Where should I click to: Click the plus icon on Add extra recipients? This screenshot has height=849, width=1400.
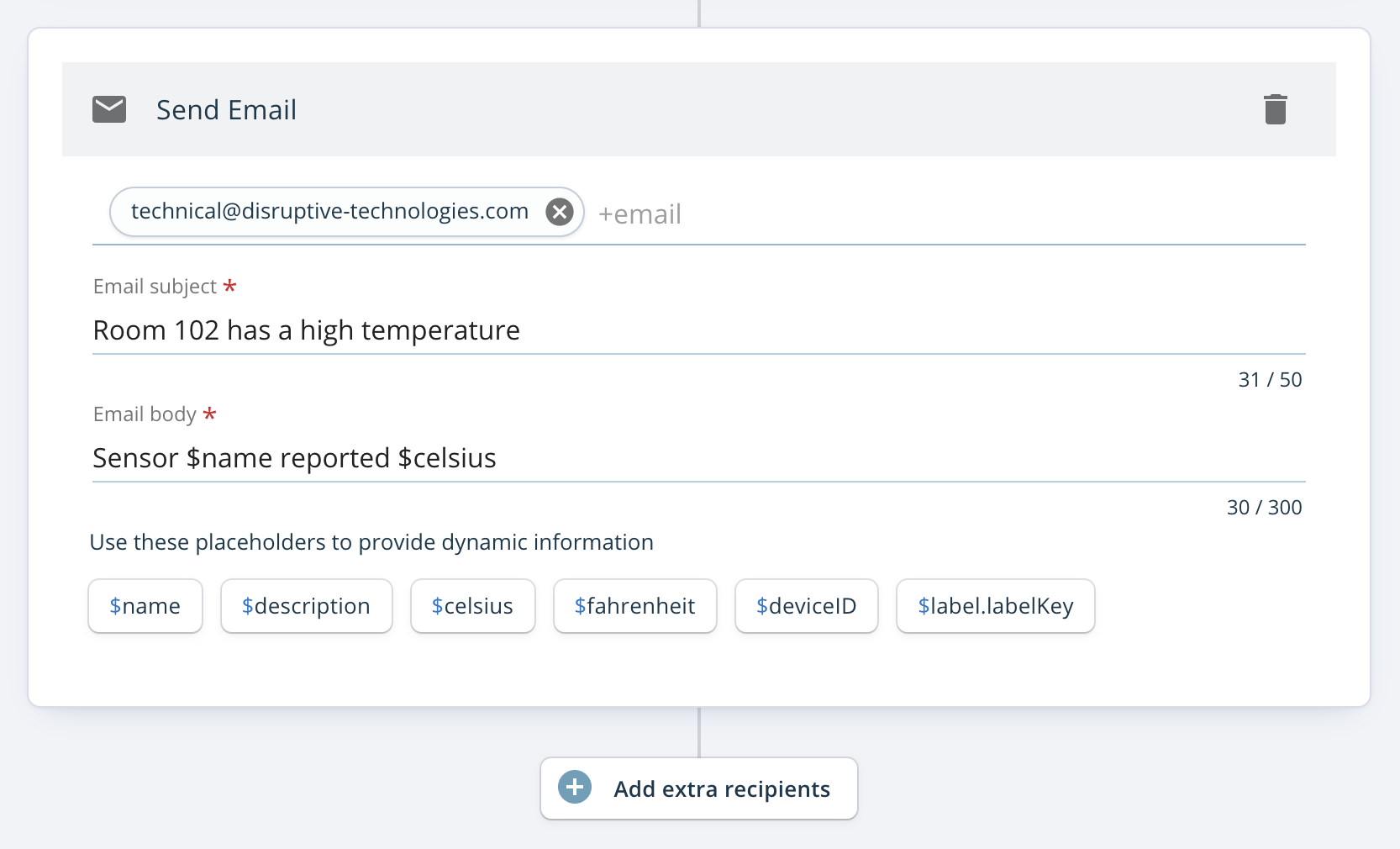575,788
